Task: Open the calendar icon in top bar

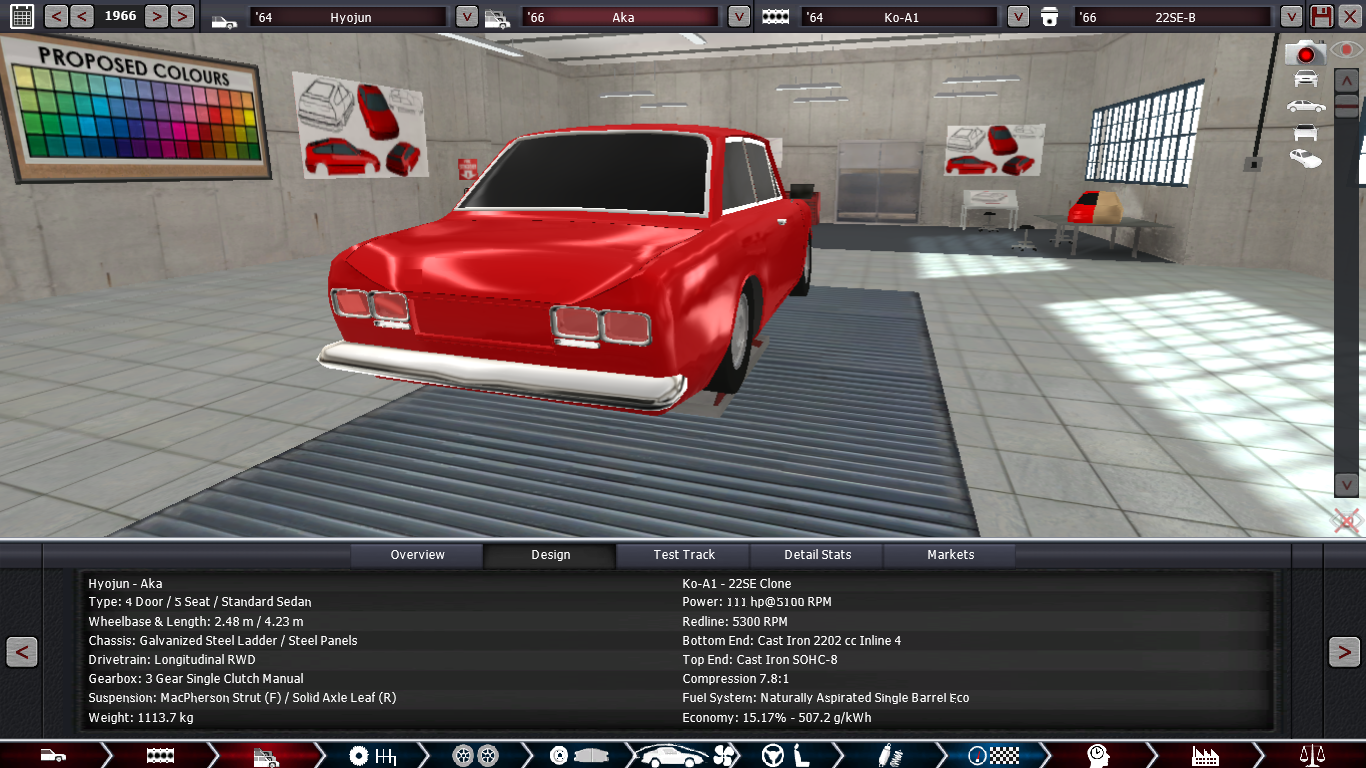Action: (21, 16)
